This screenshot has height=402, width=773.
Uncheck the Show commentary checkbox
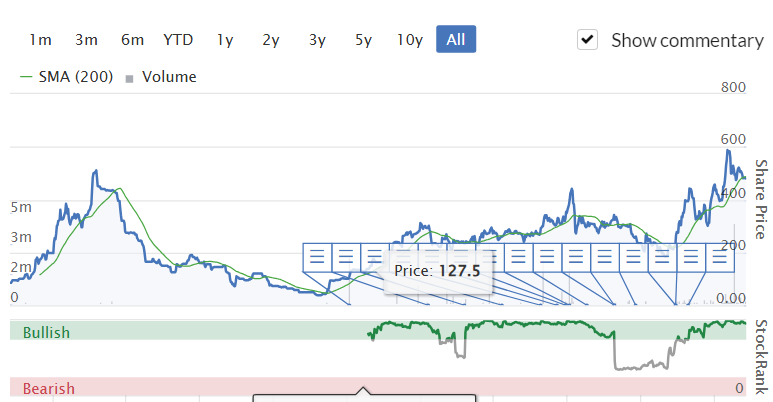(588, 40)
